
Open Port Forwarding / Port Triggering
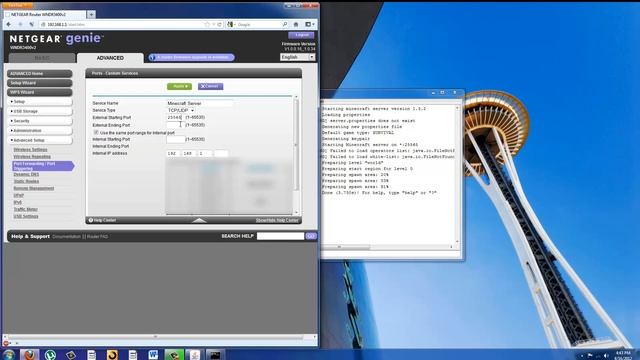[x=43, y=166]
